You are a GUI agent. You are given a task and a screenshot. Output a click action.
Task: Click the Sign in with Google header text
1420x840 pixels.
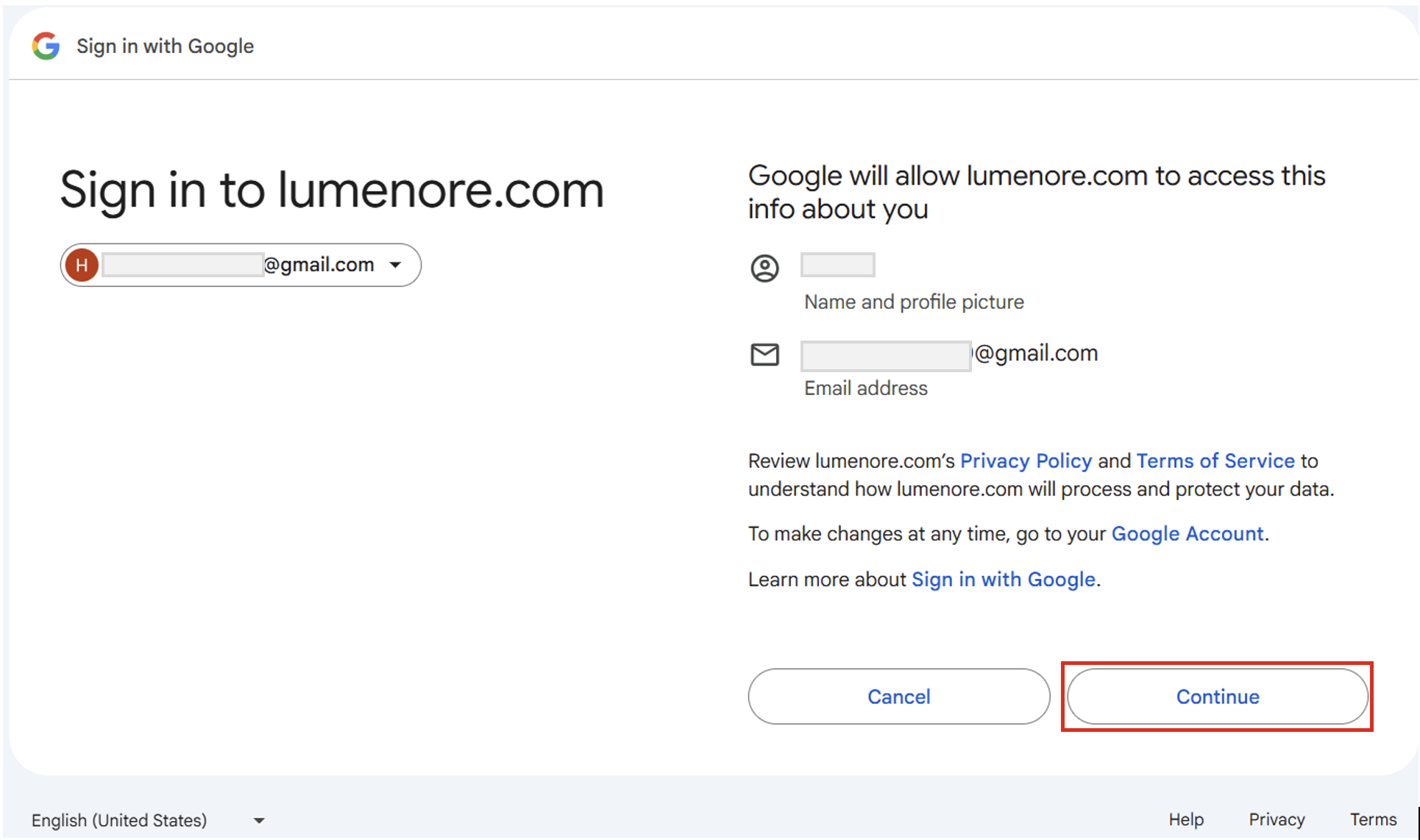click(x=165, y=46)
